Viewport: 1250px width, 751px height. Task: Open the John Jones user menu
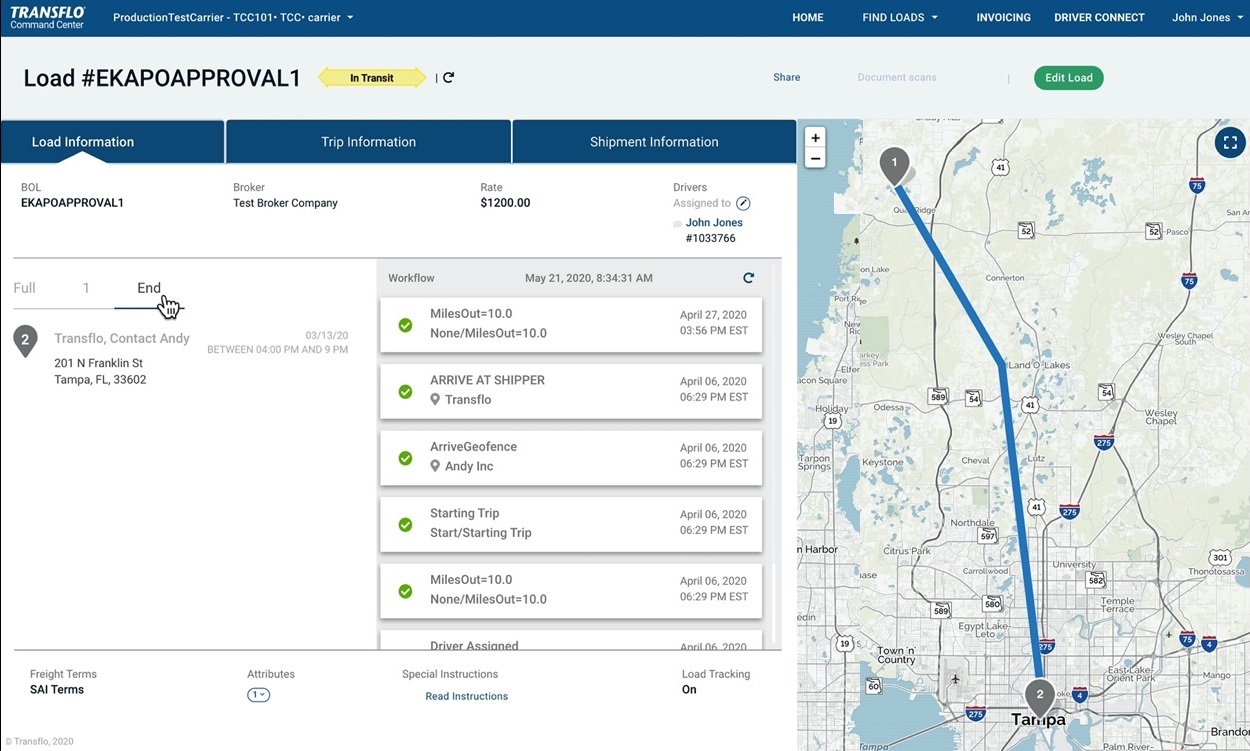pyautogui.click(x=1208, y=17)
